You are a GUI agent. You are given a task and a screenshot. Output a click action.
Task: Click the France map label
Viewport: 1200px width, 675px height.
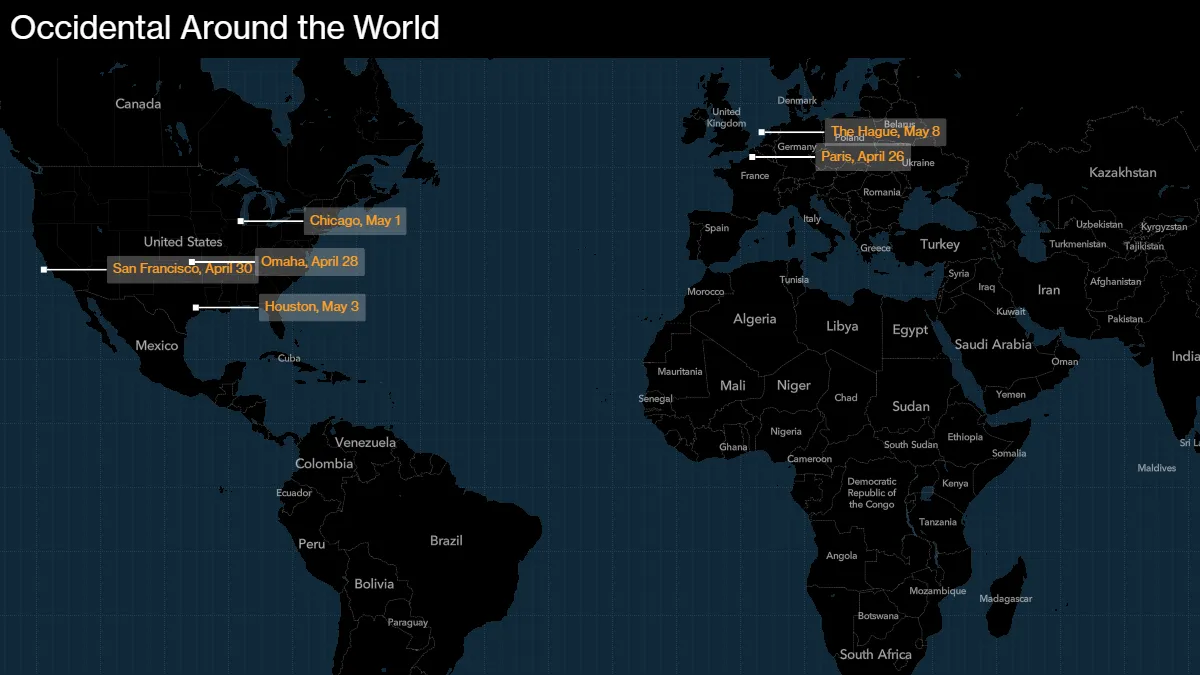point(755,176)
